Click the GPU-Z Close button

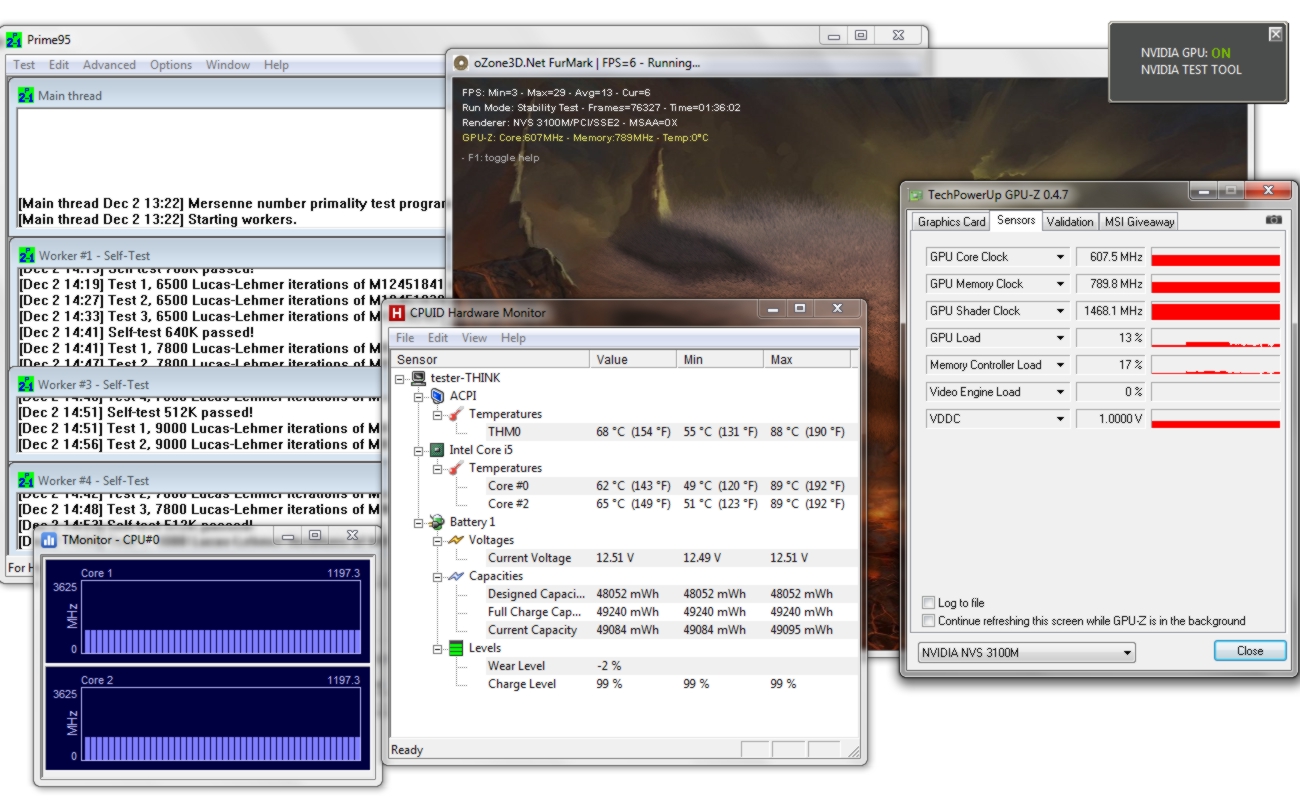pyautogui.click(x=1249, y=651)
